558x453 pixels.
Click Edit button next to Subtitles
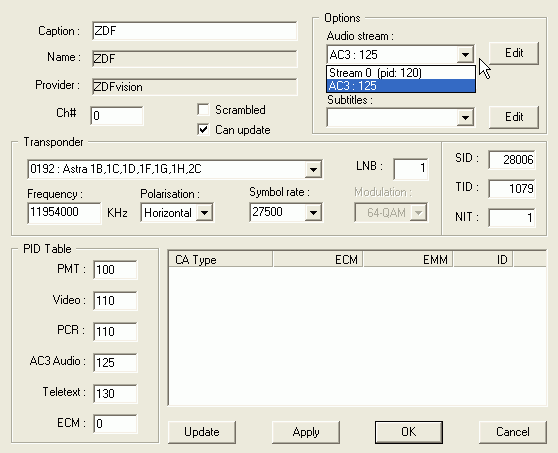point(514,117)
